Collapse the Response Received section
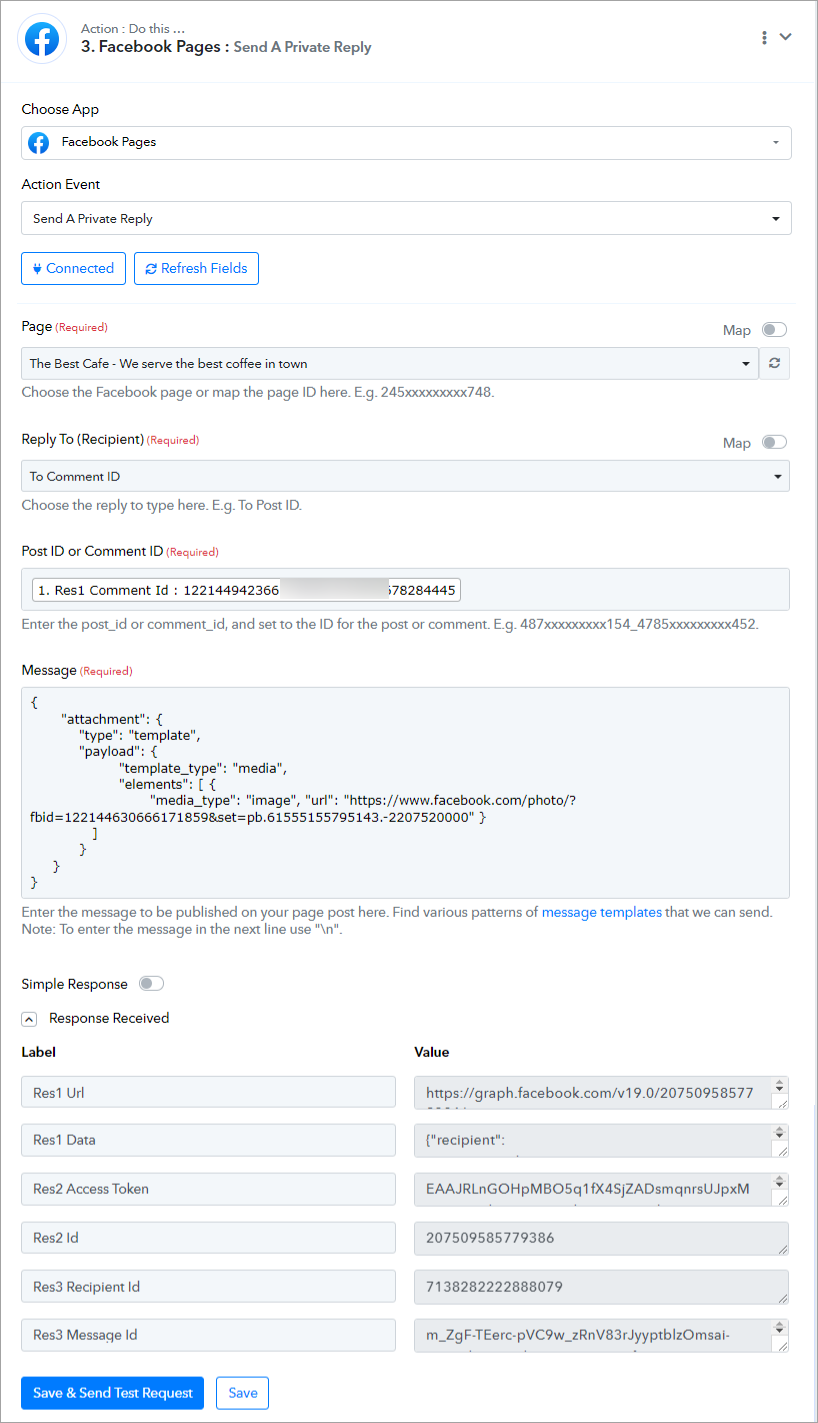The height and width of the screenshot is (1423, 818). click(29, 1019)
